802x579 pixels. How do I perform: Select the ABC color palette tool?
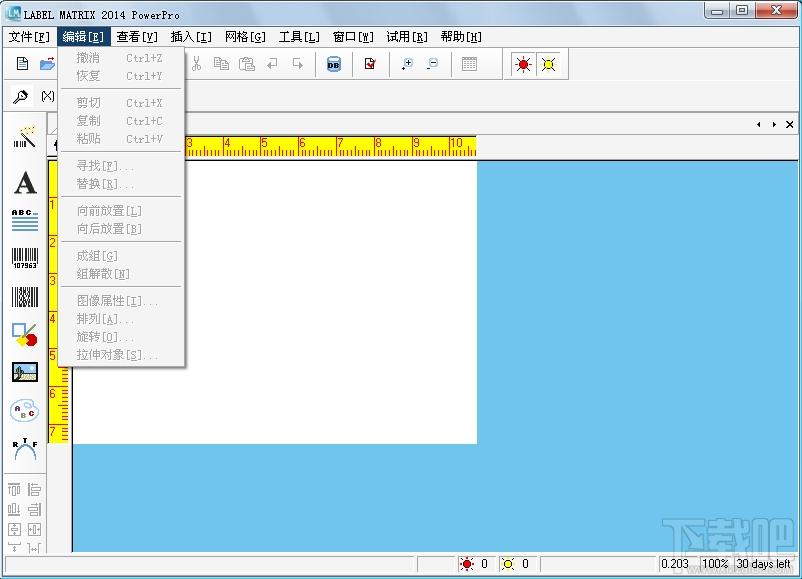tap(25, 411)
